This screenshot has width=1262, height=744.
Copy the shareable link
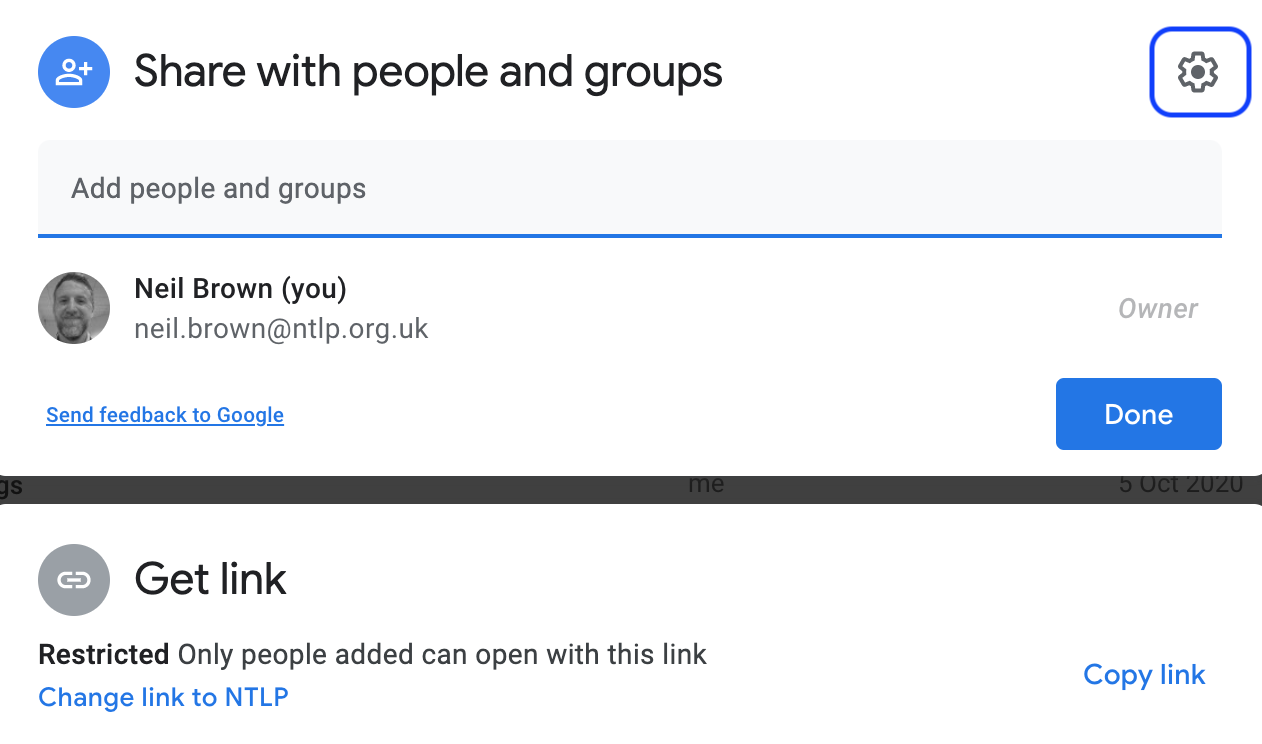(x=1144, y=675)
